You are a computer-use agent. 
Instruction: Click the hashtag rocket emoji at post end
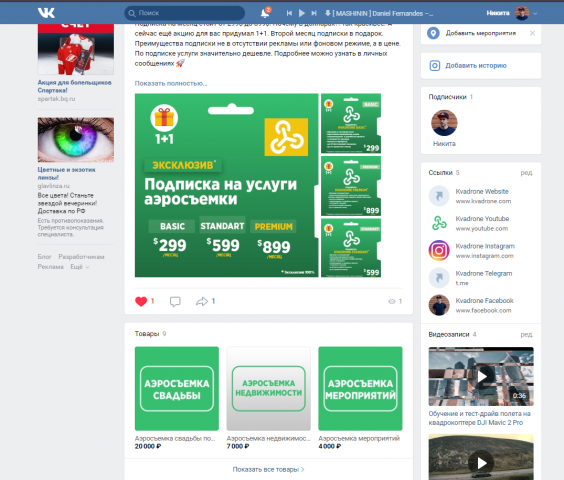(180, 63)
